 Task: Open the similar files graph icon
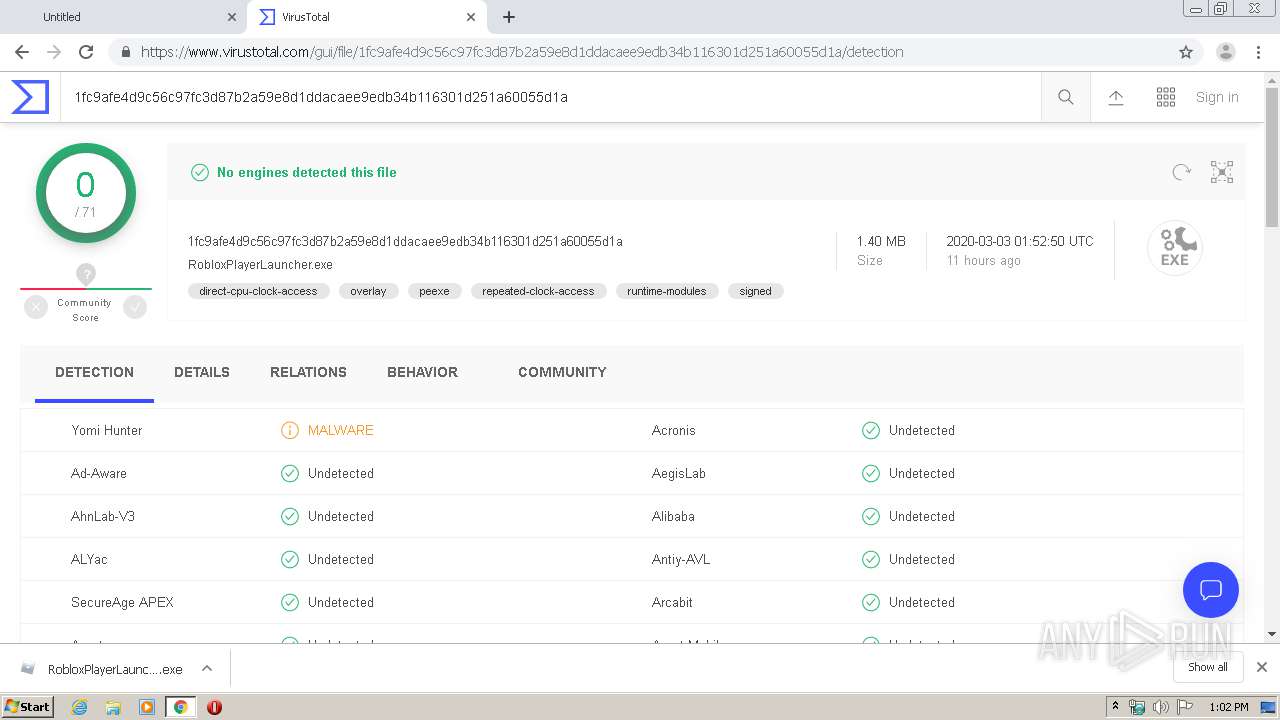(1222, 172)
